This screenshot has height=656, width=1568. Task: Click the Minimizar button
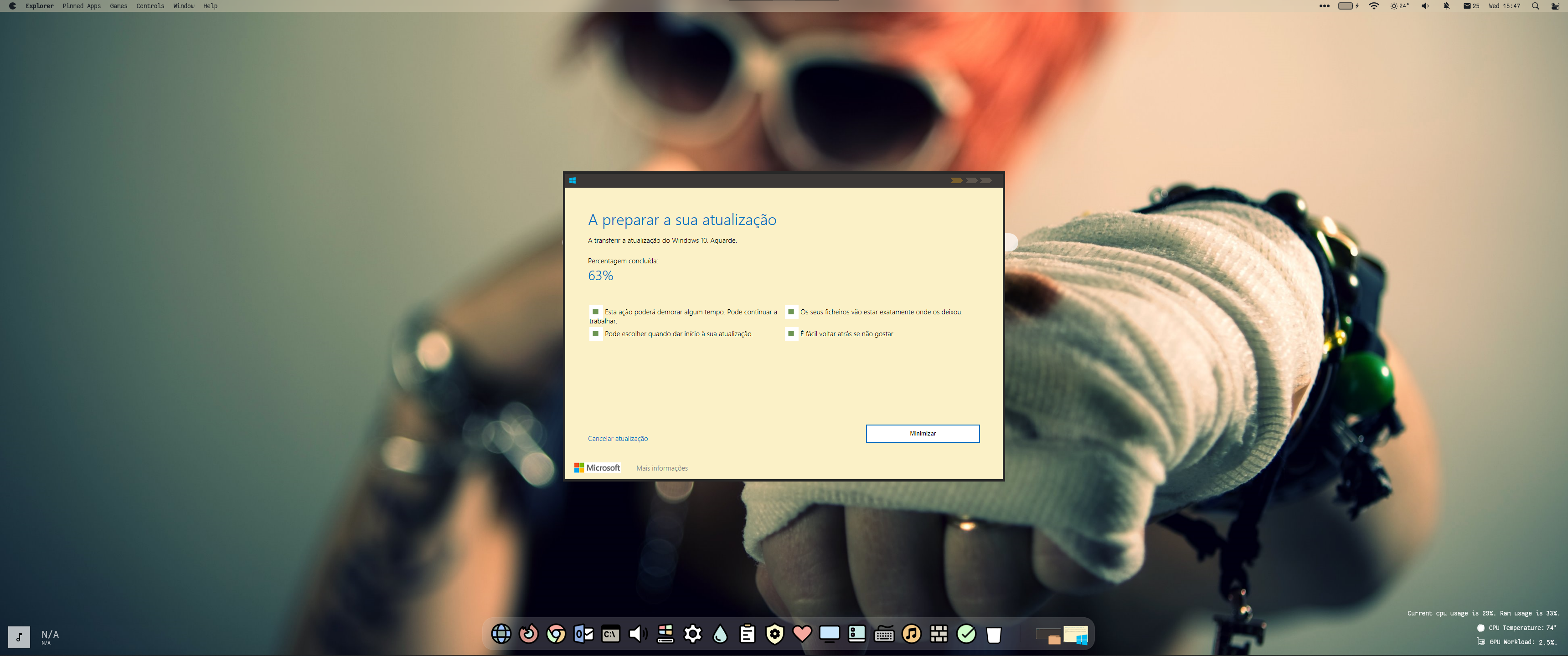tap(922, 433)
